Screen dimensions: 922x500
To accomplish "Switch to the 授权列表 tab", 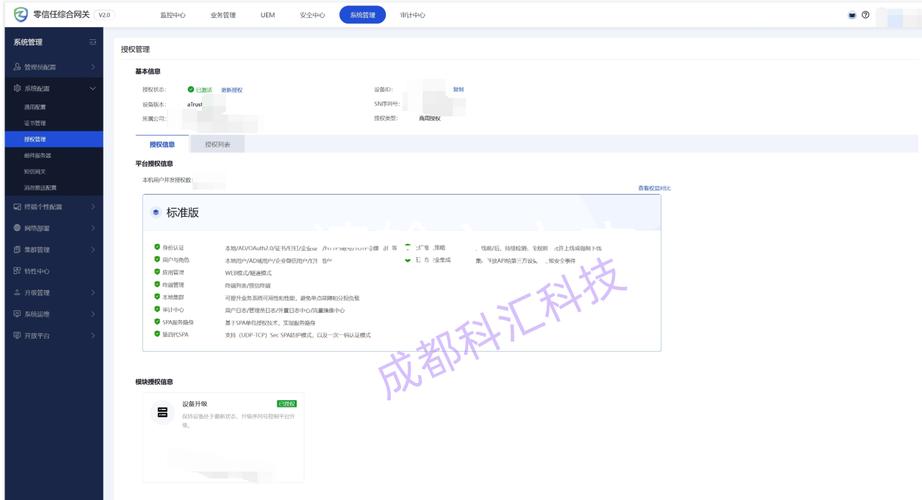I will 217,145.
